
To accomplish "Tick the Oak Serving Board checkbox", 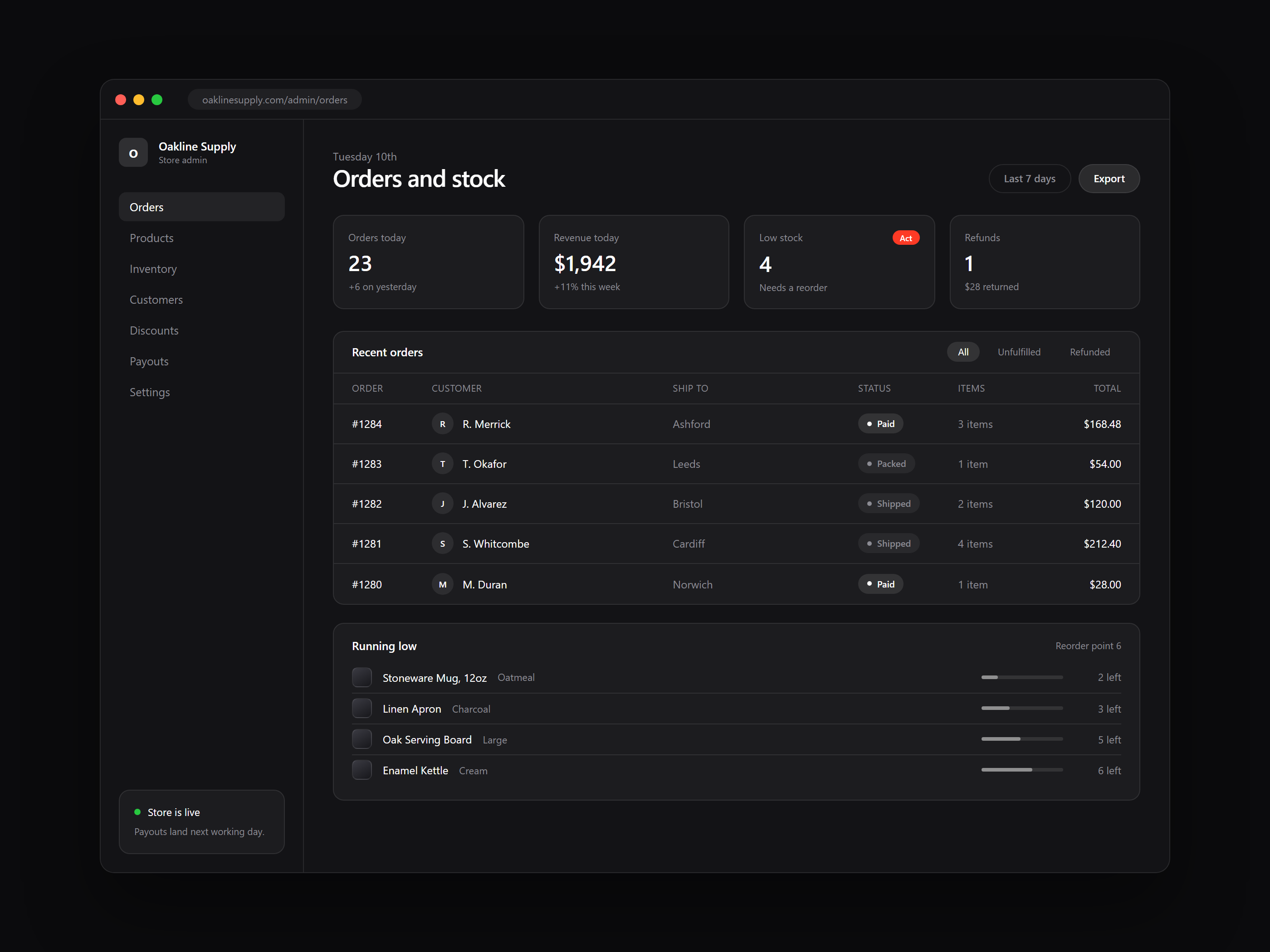I will pyautogui.click(x=361, y=739).
